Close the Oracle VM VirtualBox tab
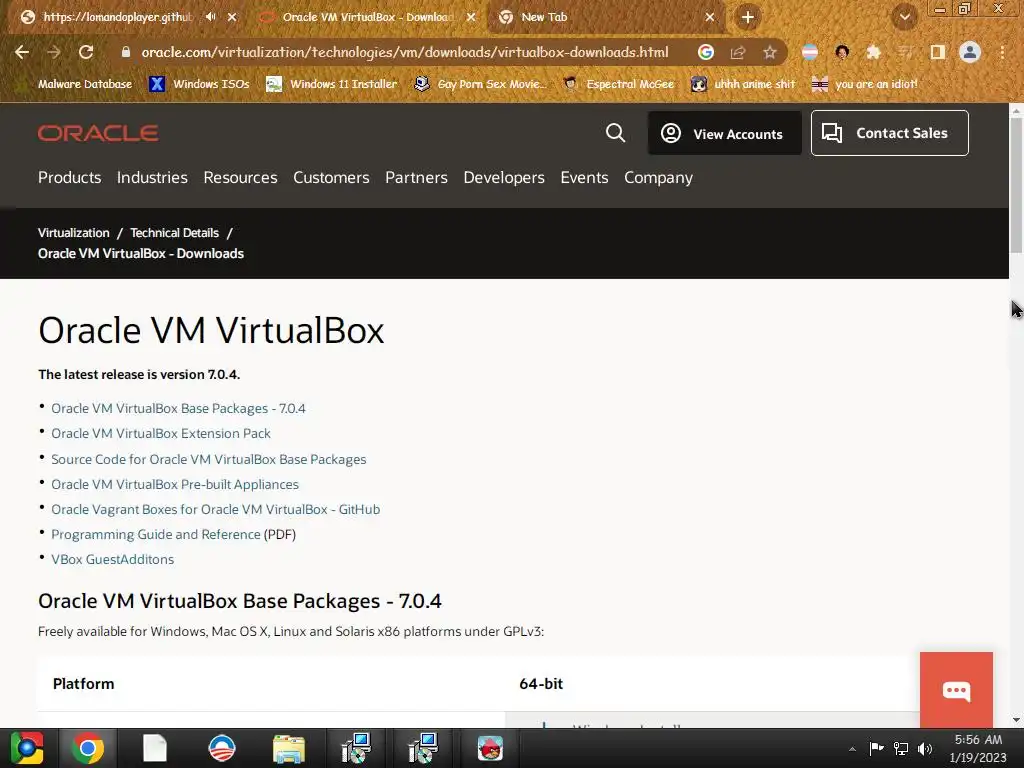The image size is (1024, 768). (471, 17)
